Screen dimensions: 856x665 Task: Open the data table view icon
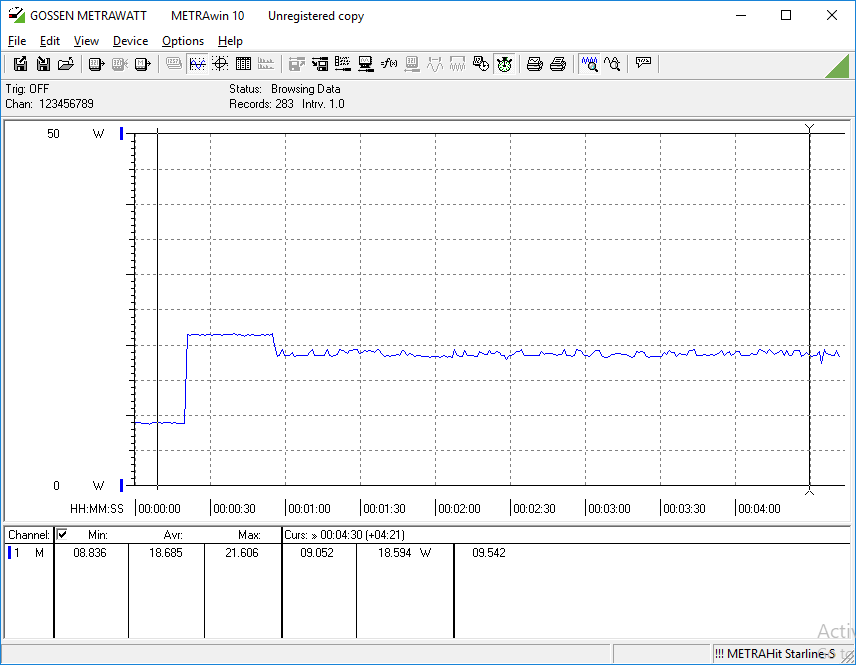tap(243, 64)
